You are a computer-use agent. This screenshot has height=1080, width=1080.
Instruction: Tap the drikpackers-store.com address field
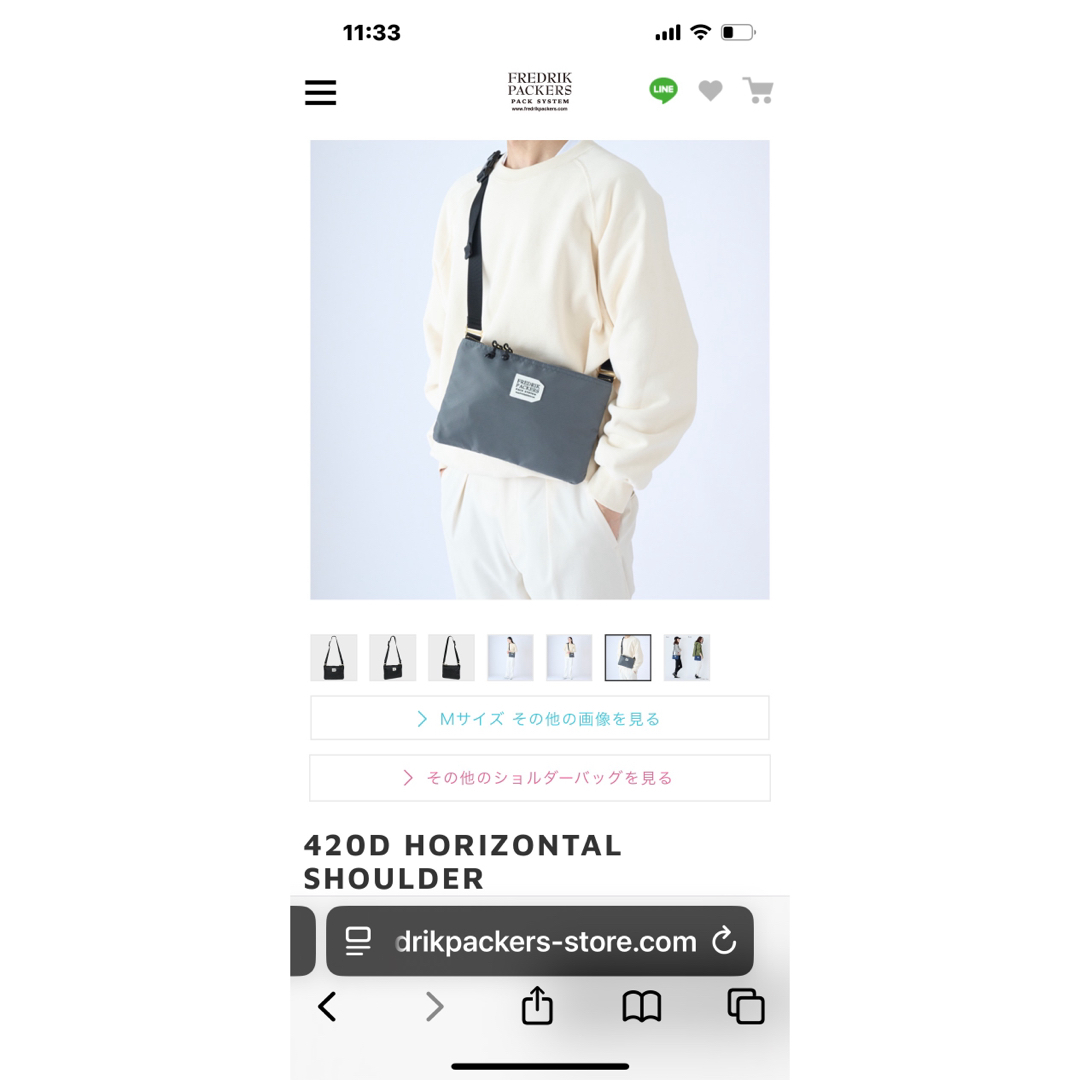[x=539, y=941]
